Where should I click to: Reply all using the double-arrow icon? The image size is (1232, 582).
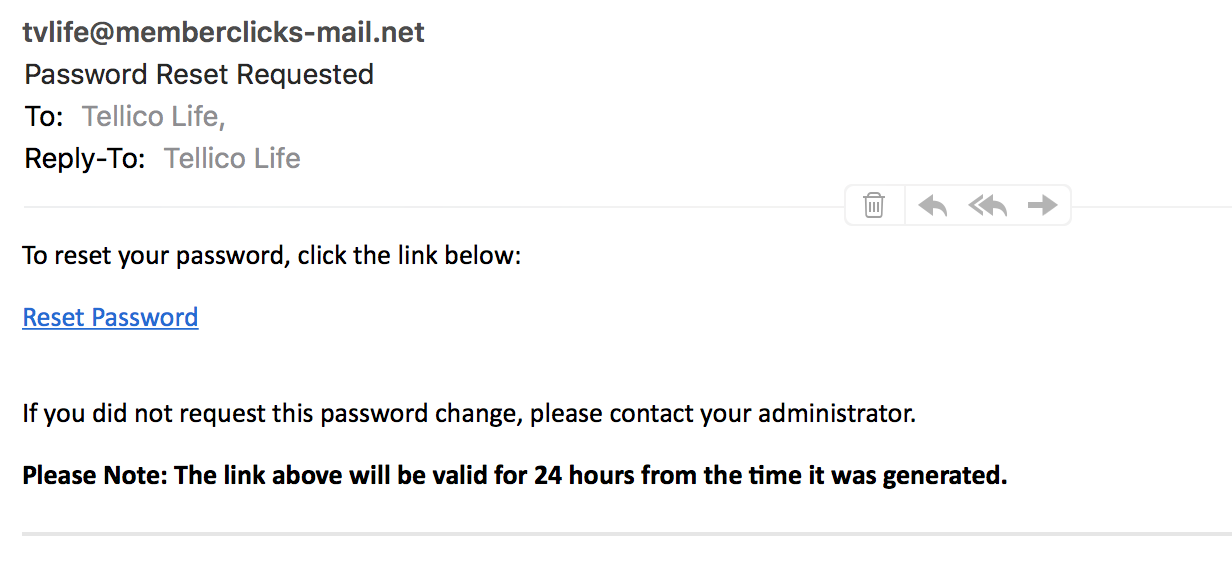coord(987,206)
